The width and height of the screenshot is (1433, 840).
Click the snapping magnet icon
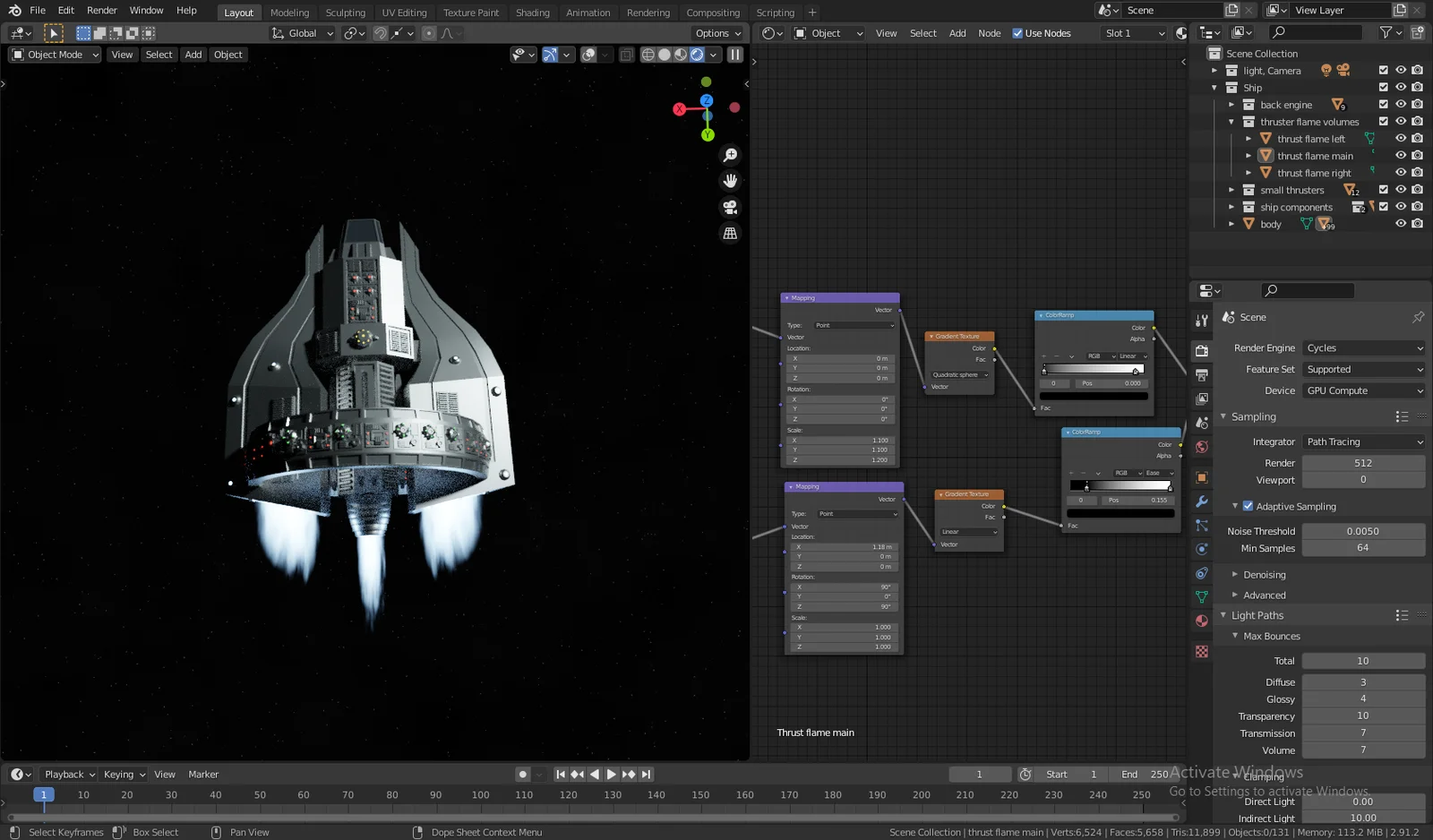pos(381,33)
